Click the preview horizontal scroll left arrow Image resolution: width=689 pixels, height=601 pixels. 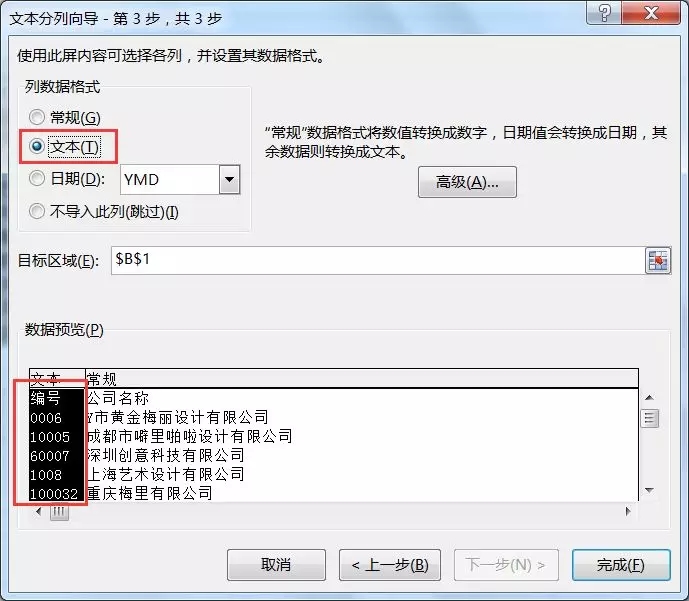(39, 511)
